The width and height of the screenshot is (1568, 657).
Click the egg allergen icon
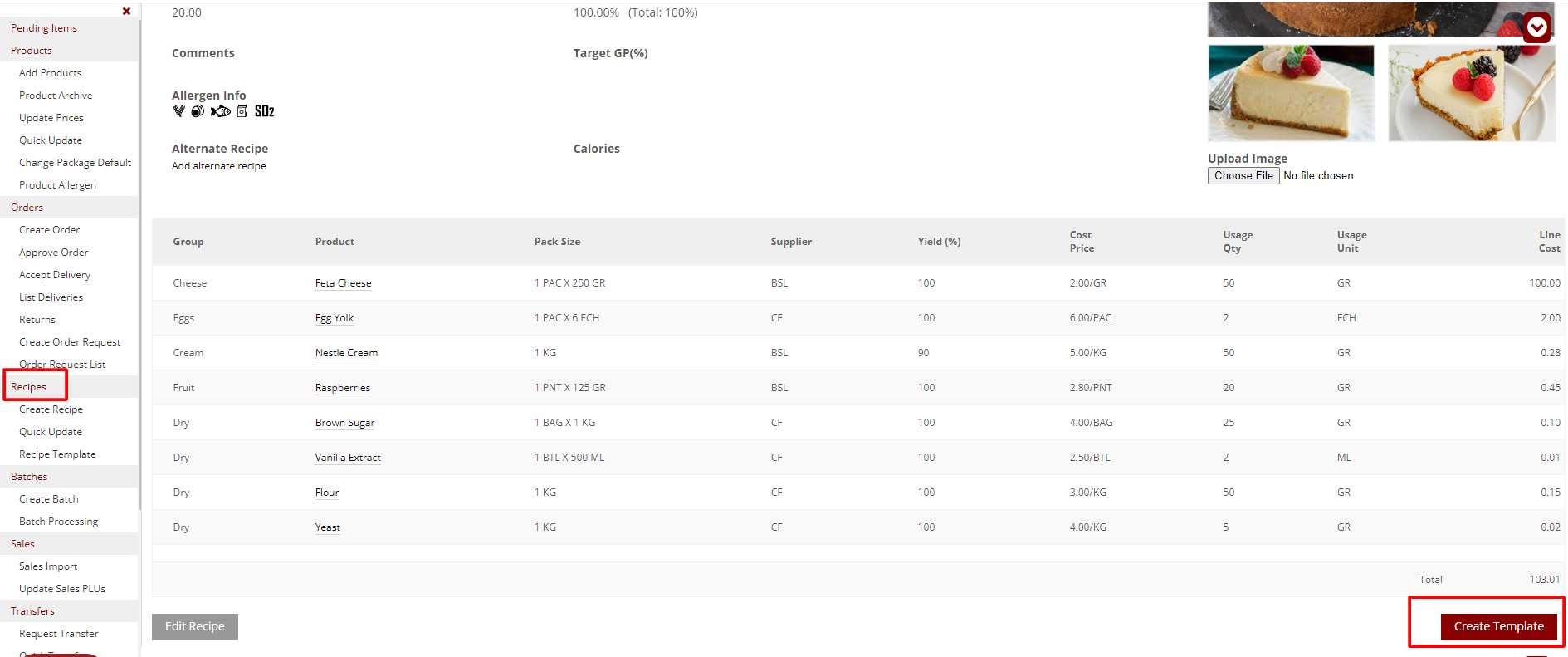coord(198,111)
